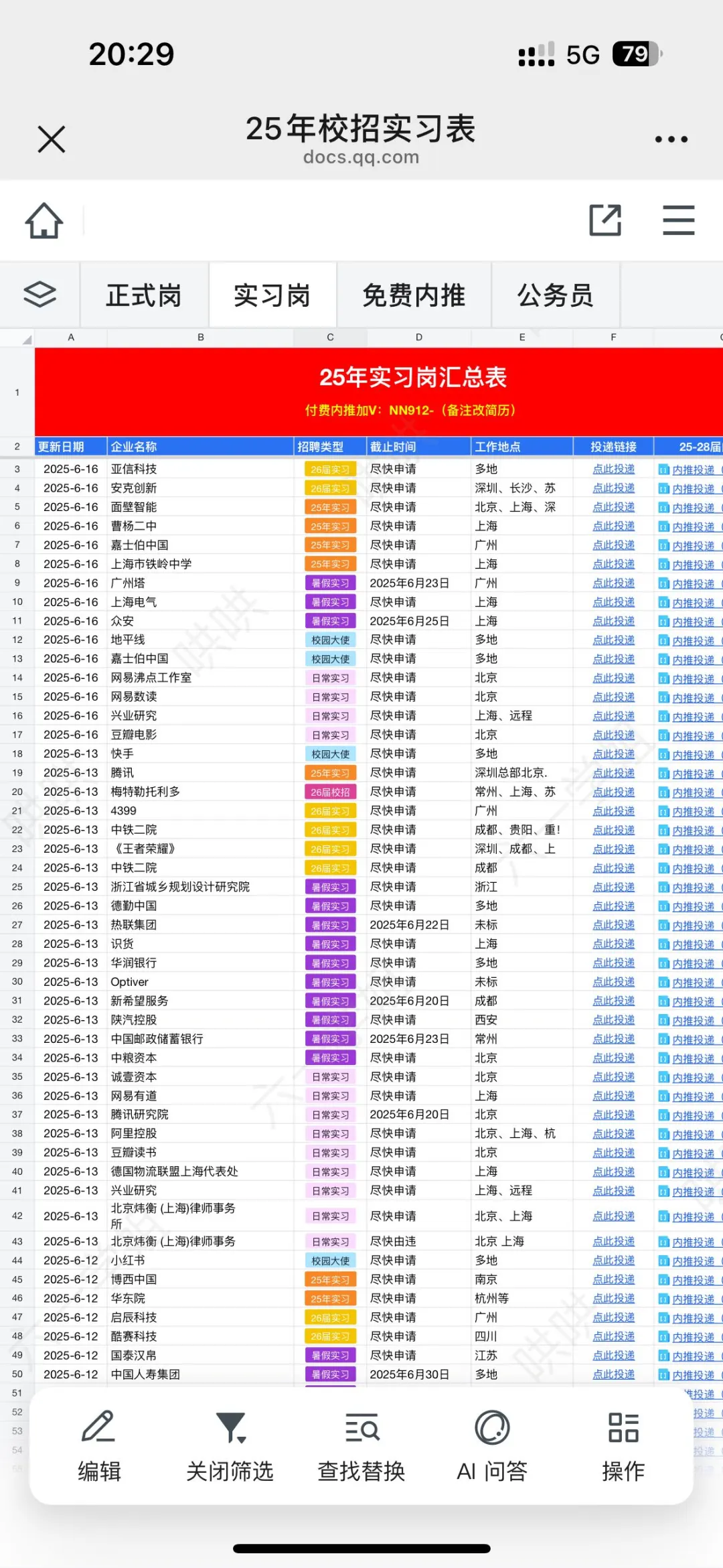Click 2025年6月25日 deadline for 众安

point(419,621)
